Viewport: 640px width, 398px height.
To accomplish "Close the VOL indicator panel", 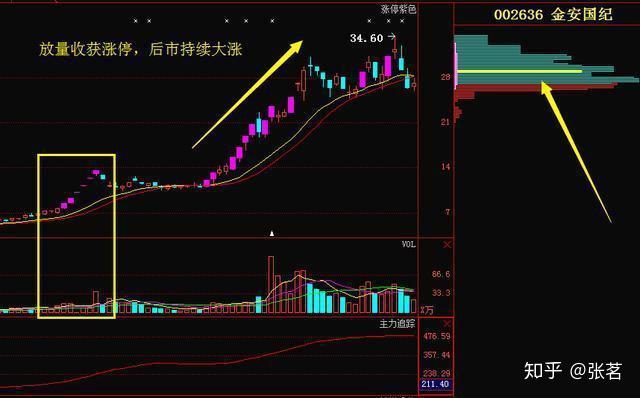I will click(447, 245).
